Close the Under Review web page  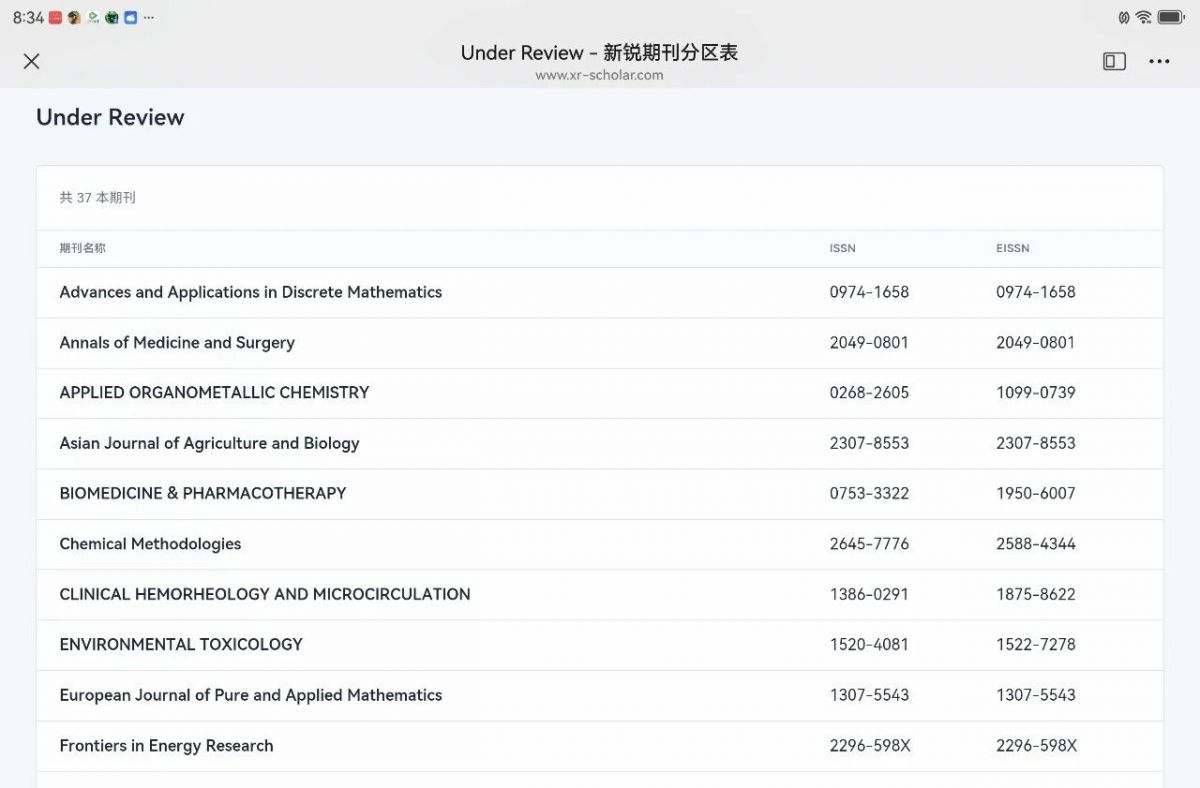click(31, 61)
